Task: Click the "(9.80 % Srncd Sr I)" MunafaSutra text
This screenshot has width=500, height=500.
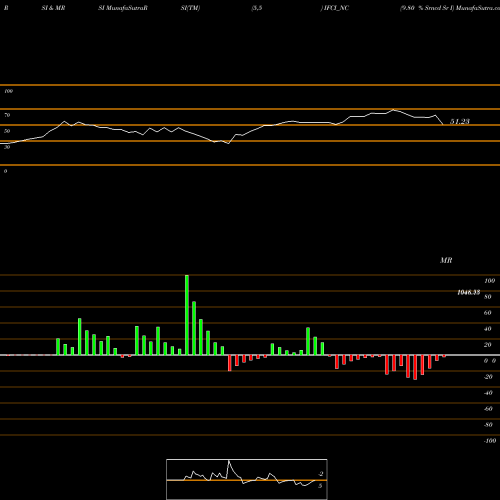Action: [x=450, y=8]
